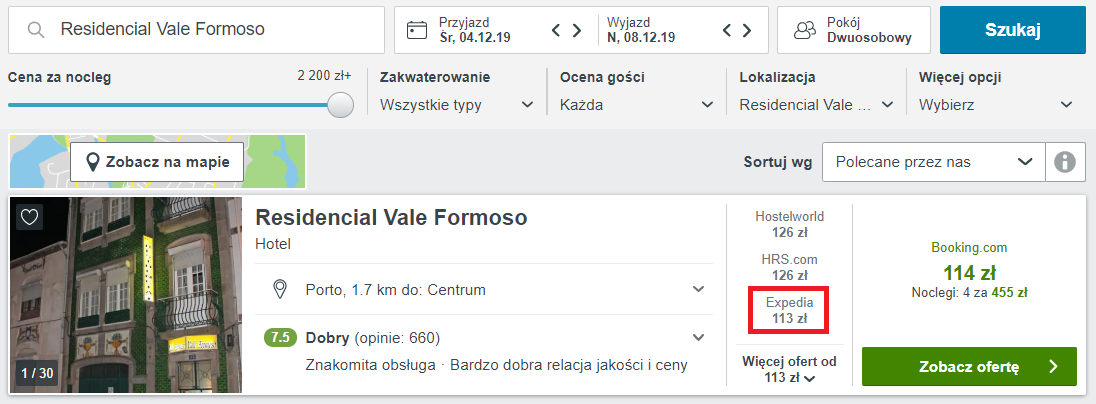This screenshot has width=1096, height=404.
Task: Open Ocena gości rating dropdown
Action: pos(636,104)
